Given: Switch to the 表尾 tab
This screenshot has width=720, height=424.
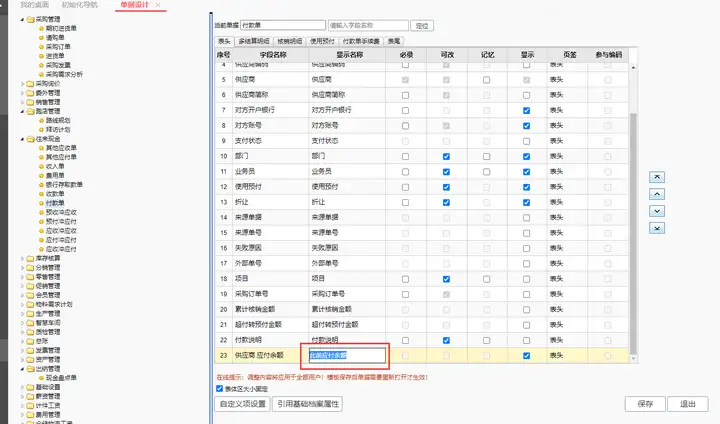Looking at the screenshot, I should point(394,41).
